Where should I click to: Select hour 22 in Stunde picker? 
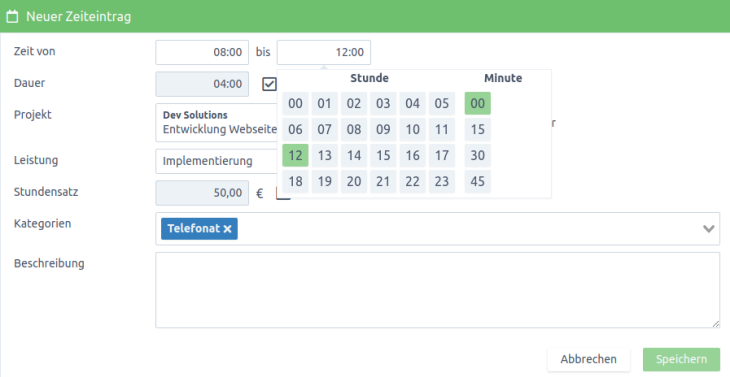412,182
